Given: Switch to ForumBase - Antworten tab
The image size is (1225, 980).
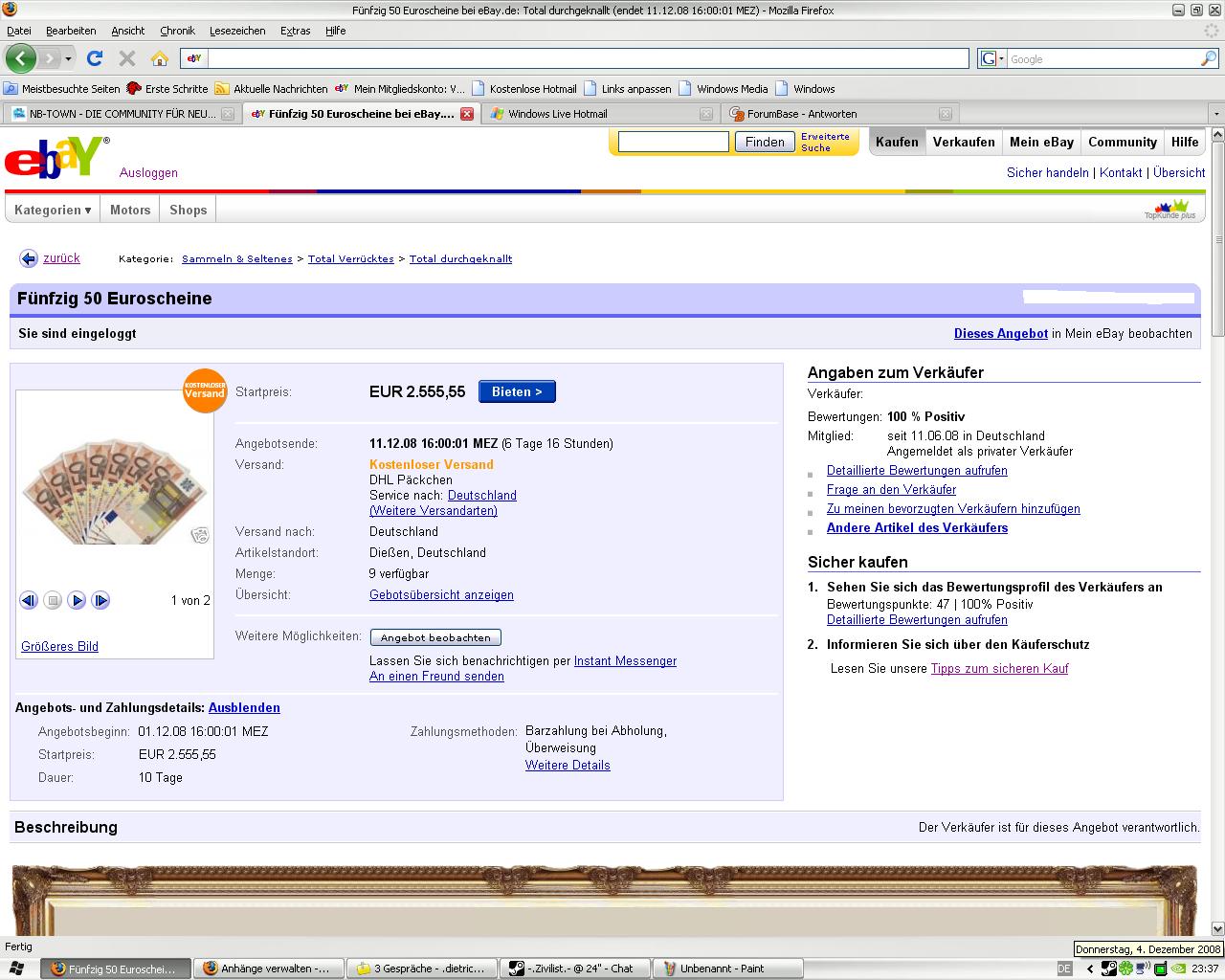Looking at the screenshot, I should point(839,113).
